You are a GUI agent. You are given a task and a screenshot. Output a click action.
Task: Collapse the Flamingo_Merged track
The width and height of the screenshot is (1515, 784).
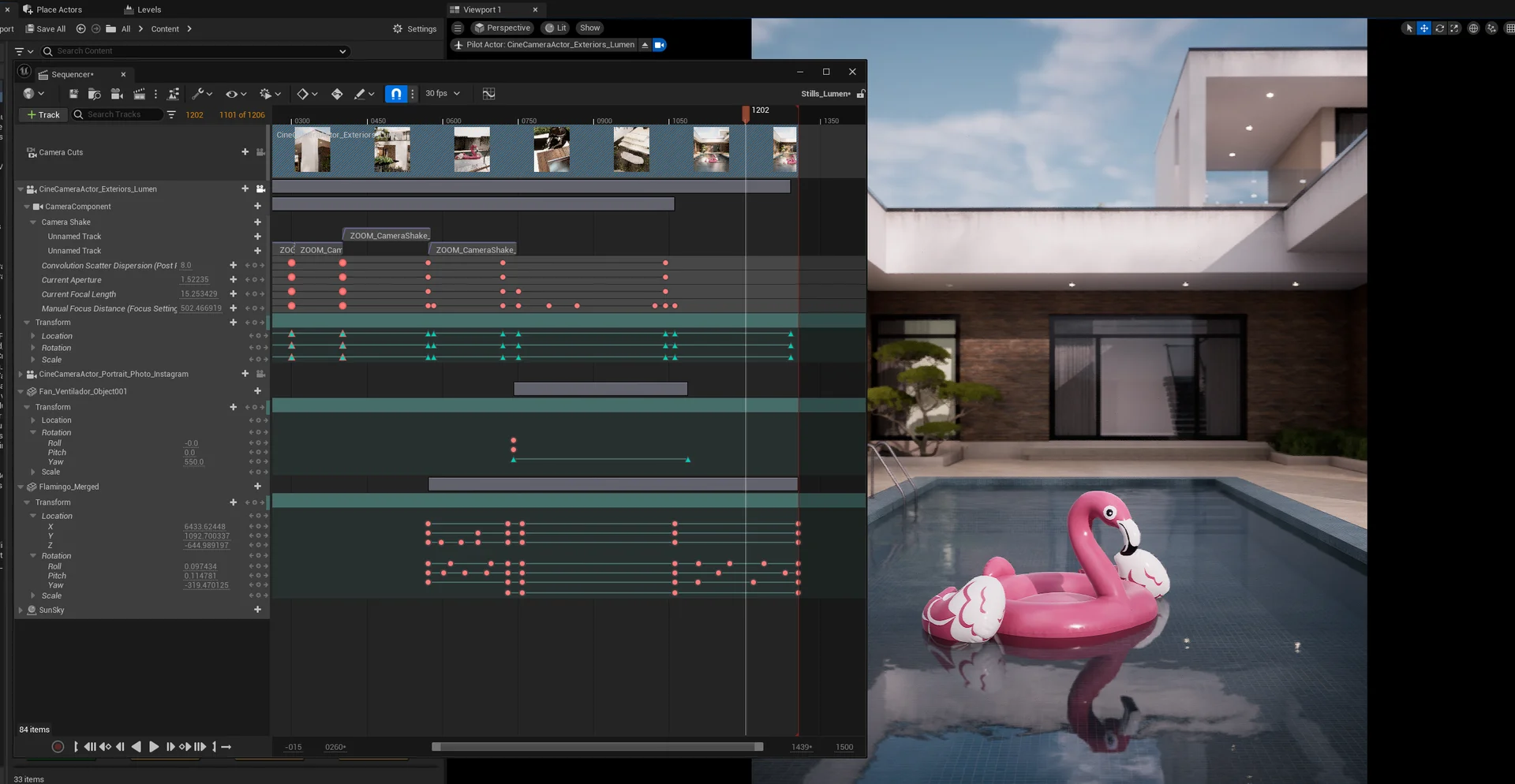coord(21,487)
